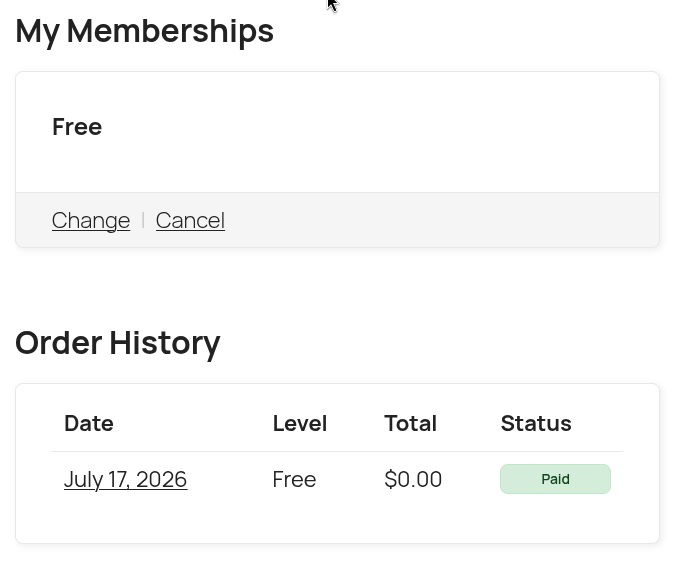This screenshot has width=675, height=567.
Task: Click the Level column header
Action: point(300,423)
